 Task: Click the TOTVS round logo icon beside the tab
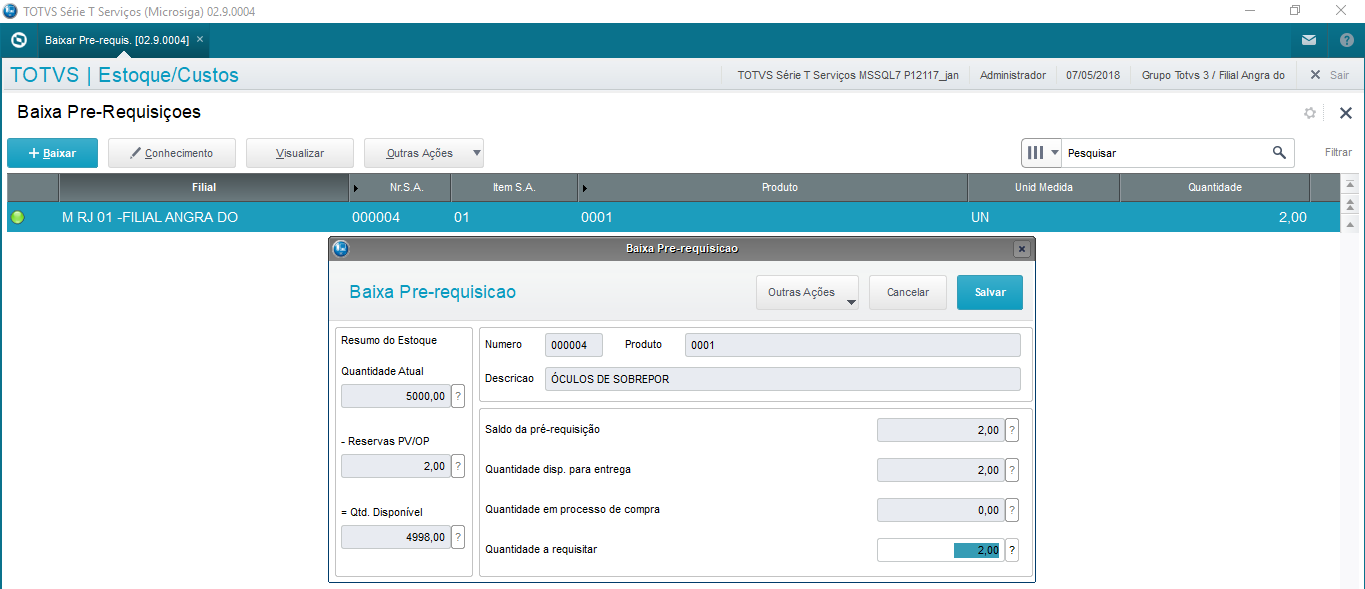pyautogui.click(x=18, y=40)
